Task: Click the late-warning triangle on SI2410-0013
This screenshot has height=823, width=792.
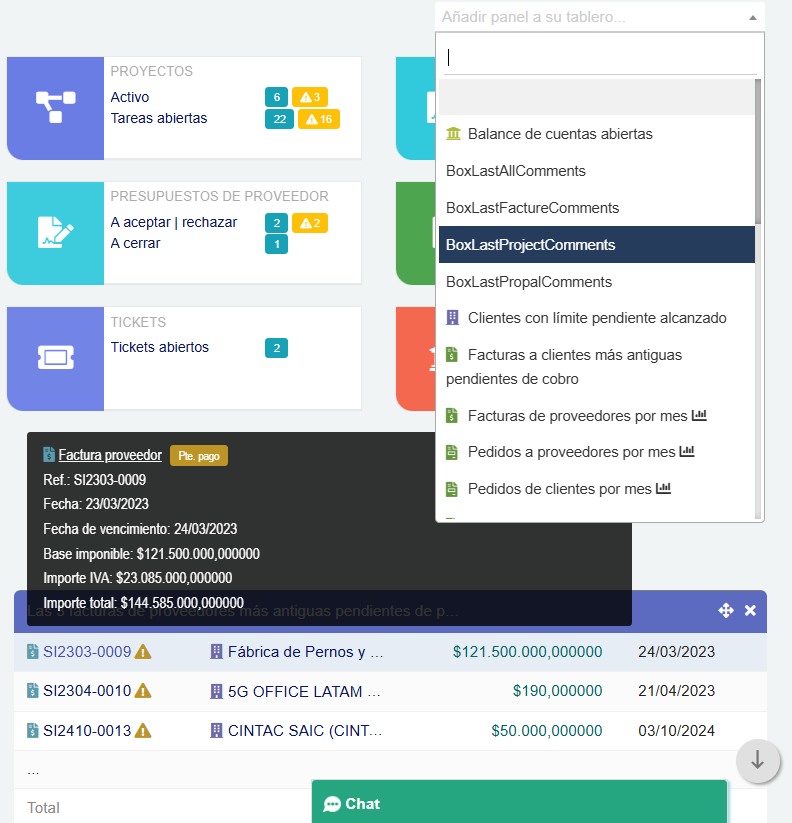Action: [x=143, y=731]
